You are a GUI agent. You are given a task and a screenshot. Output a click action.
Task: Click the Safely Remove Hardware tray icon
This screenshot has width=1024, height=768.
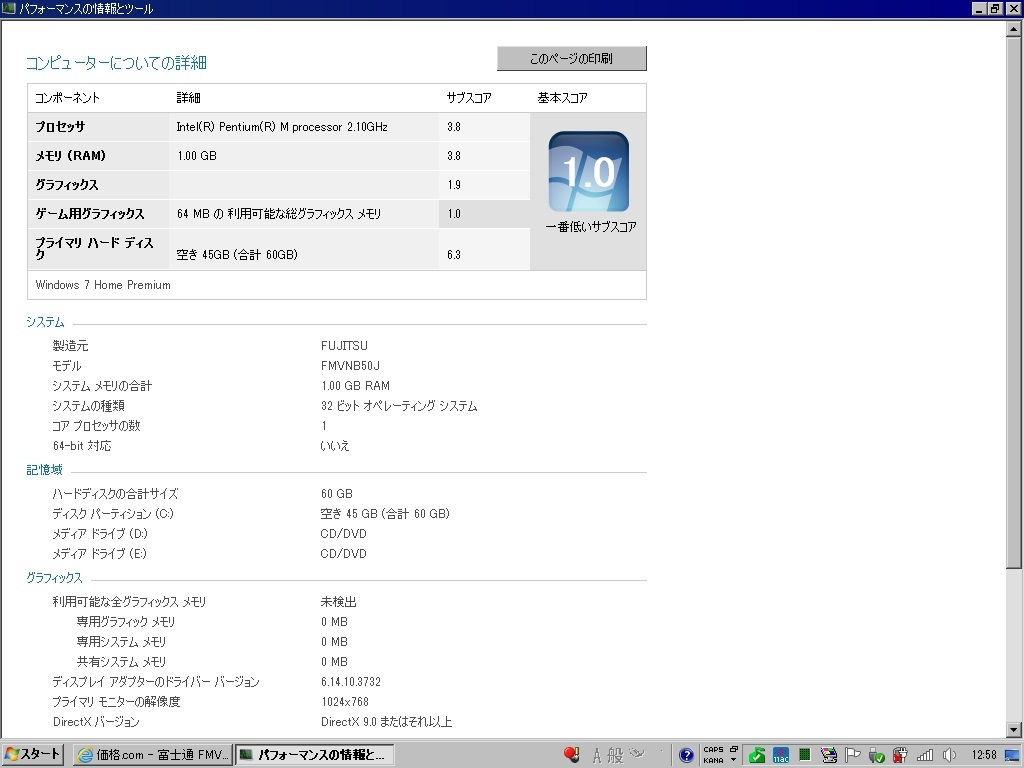pos(876,756)
